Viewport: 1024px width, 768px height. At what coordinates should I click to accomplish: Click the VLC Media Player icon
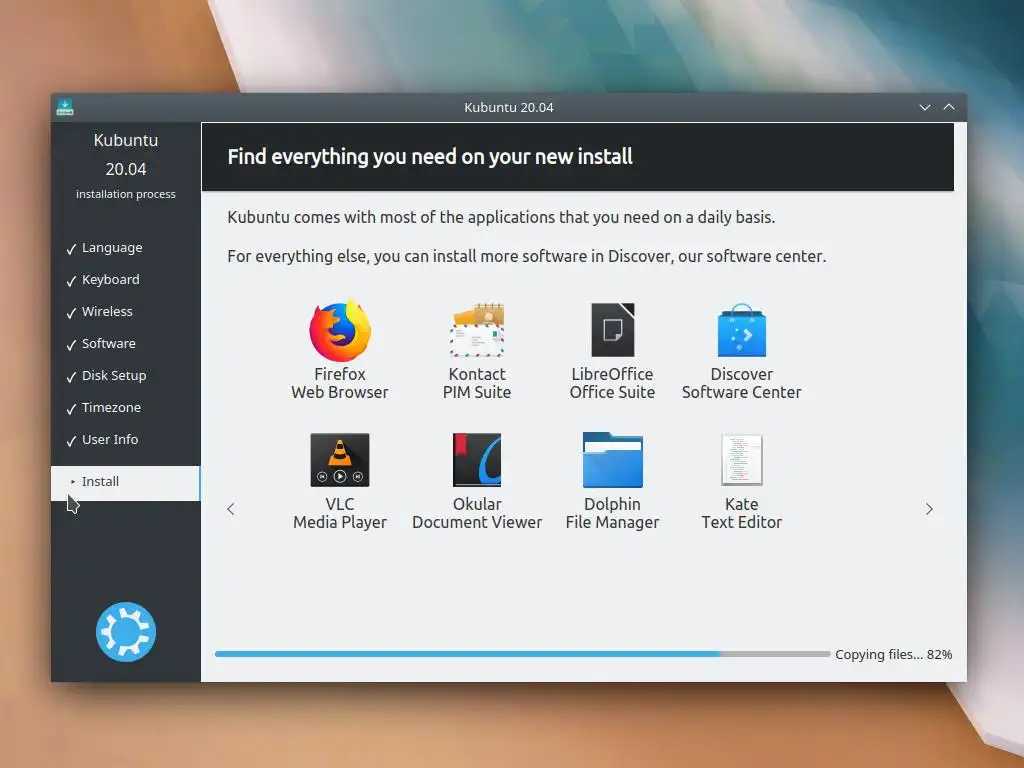pos(340,460)
